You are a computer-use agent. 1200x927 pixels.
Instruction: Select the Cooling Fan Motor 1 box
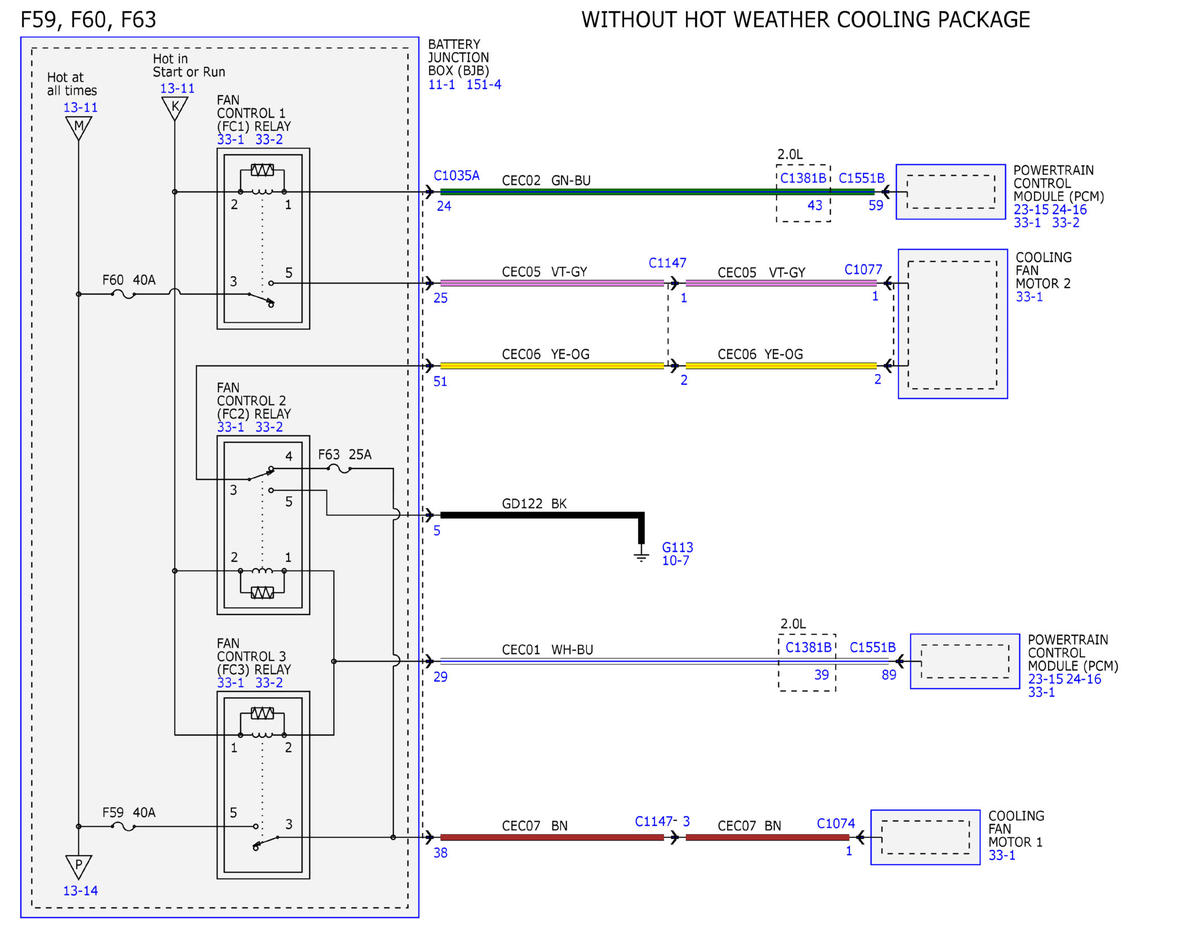pyautogui.click(x=926, y=837)
